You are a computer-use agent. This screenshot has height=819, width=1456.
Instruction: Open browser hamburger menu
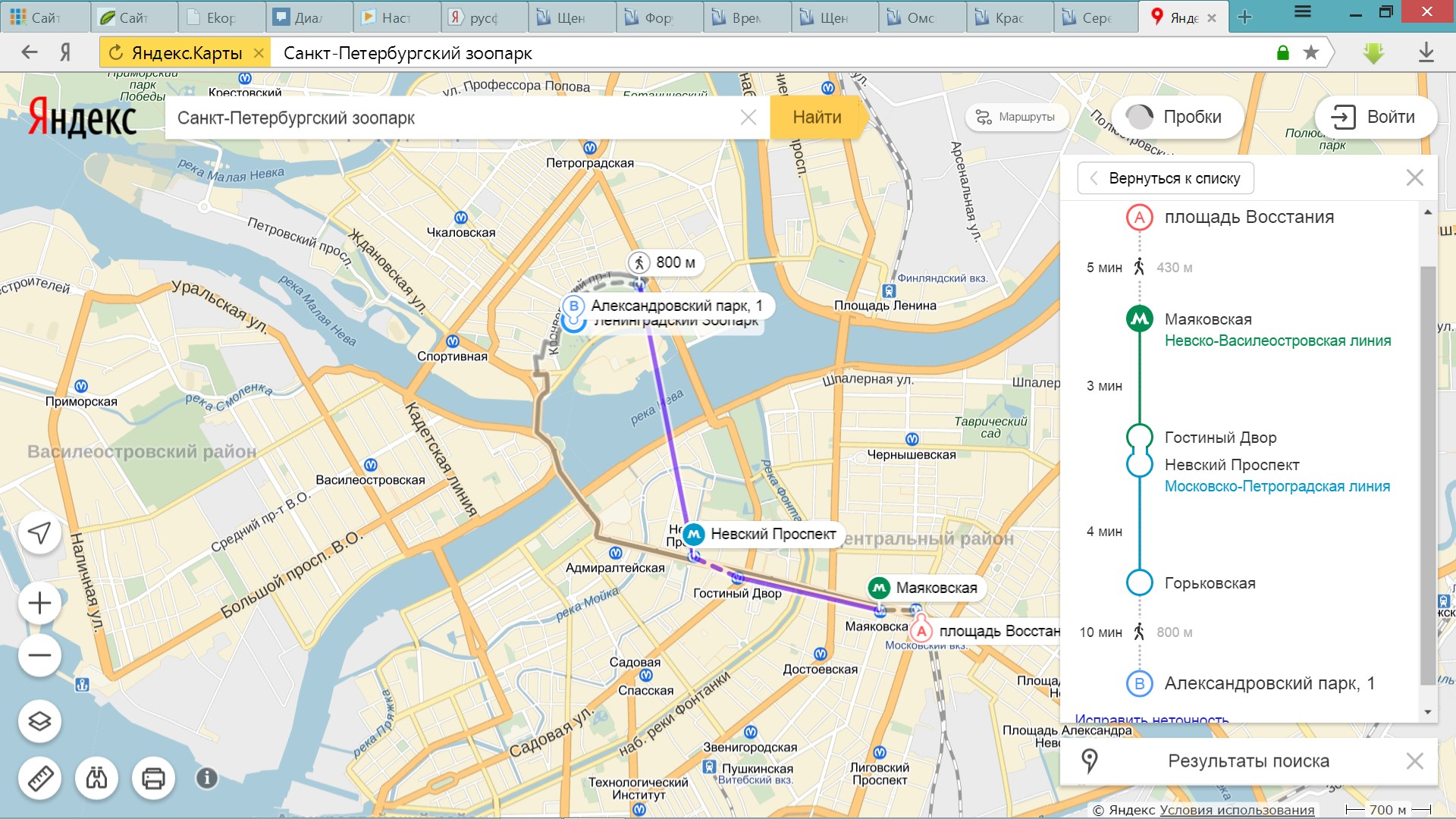pos(1302,13)
